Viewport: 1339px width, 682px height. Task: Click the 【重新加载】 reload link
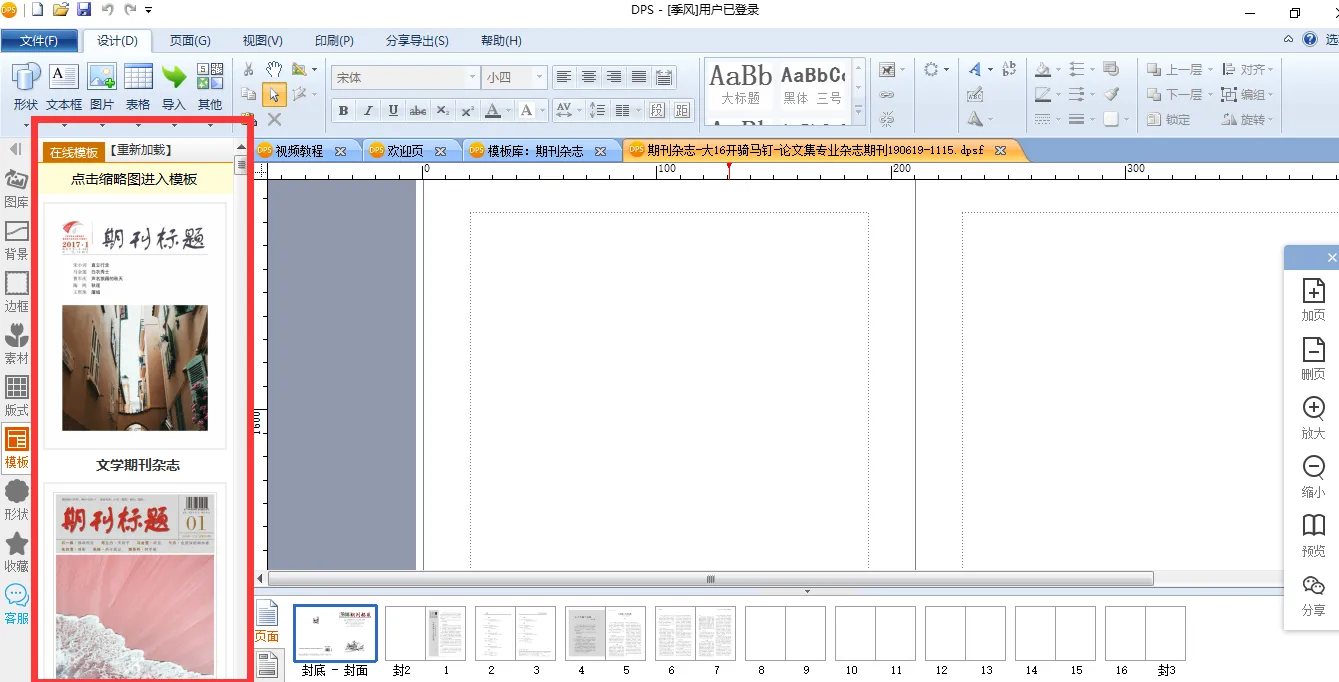141,150
